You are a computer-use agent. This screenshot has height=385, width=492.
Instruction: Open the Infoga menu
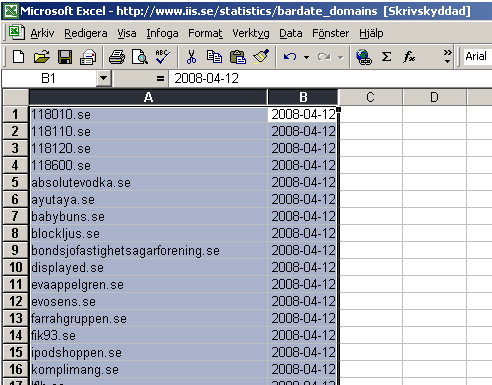pyautogui.click(x=162, y=33)
